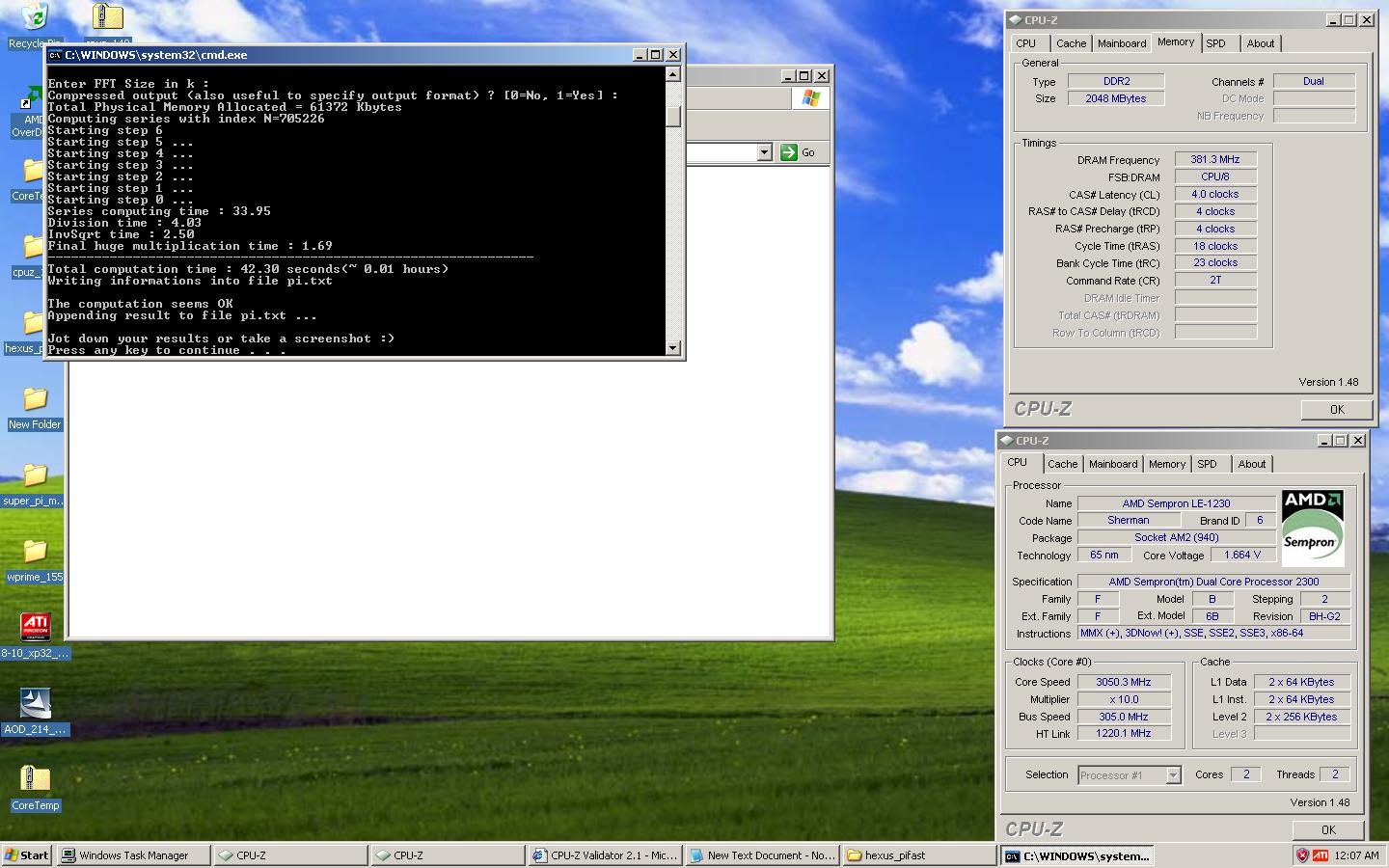Screen dimensions: 1389x868
Task: Click the Windows flag logo in the browser window
Action: click(x=810, y=98)
